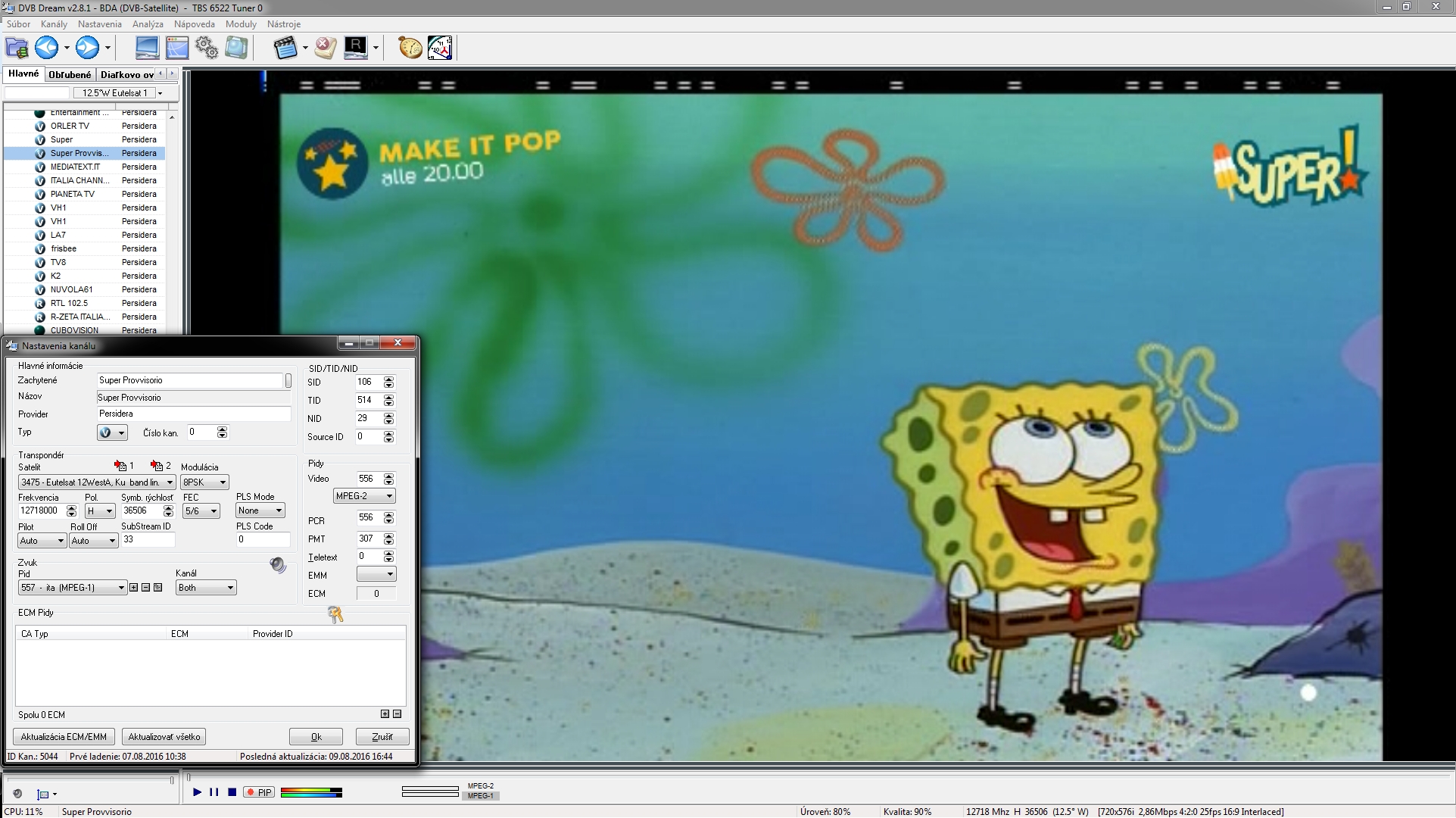Image resolution: width=1456 pixels, height=818 pixels.
Task: Remove audio Pid with minus icon
Action: coord(146,588)
